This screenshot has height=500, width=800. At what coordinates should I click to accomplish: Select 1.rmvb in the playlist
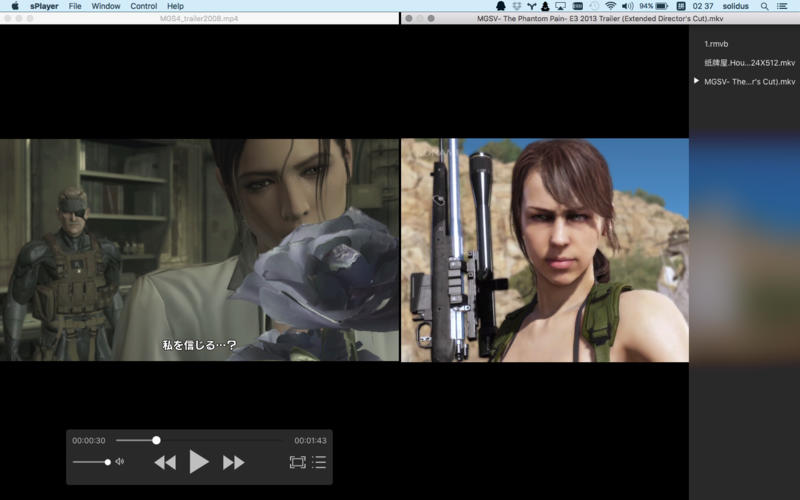point(716,44)
